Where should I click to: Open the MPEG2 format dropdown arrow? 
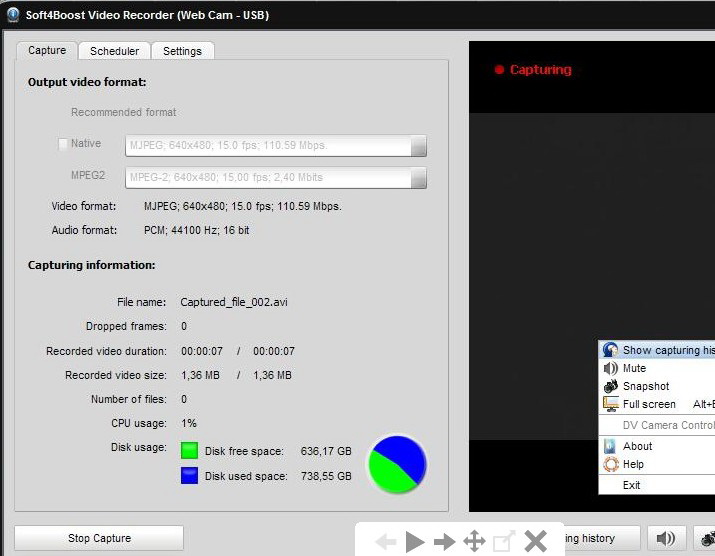419,177
